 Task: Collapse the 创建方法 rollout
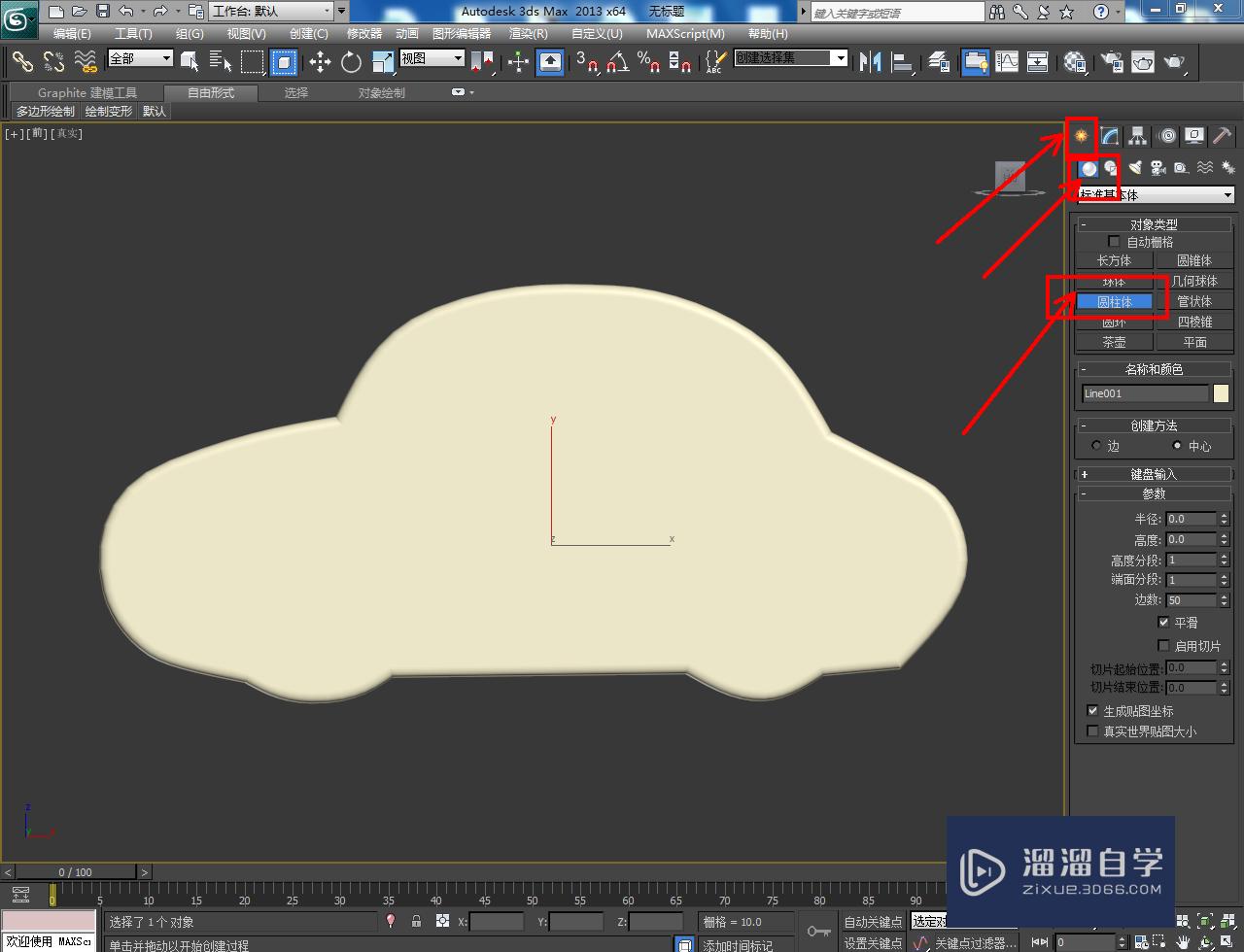pyautogui.click(x=1154, y=425)
